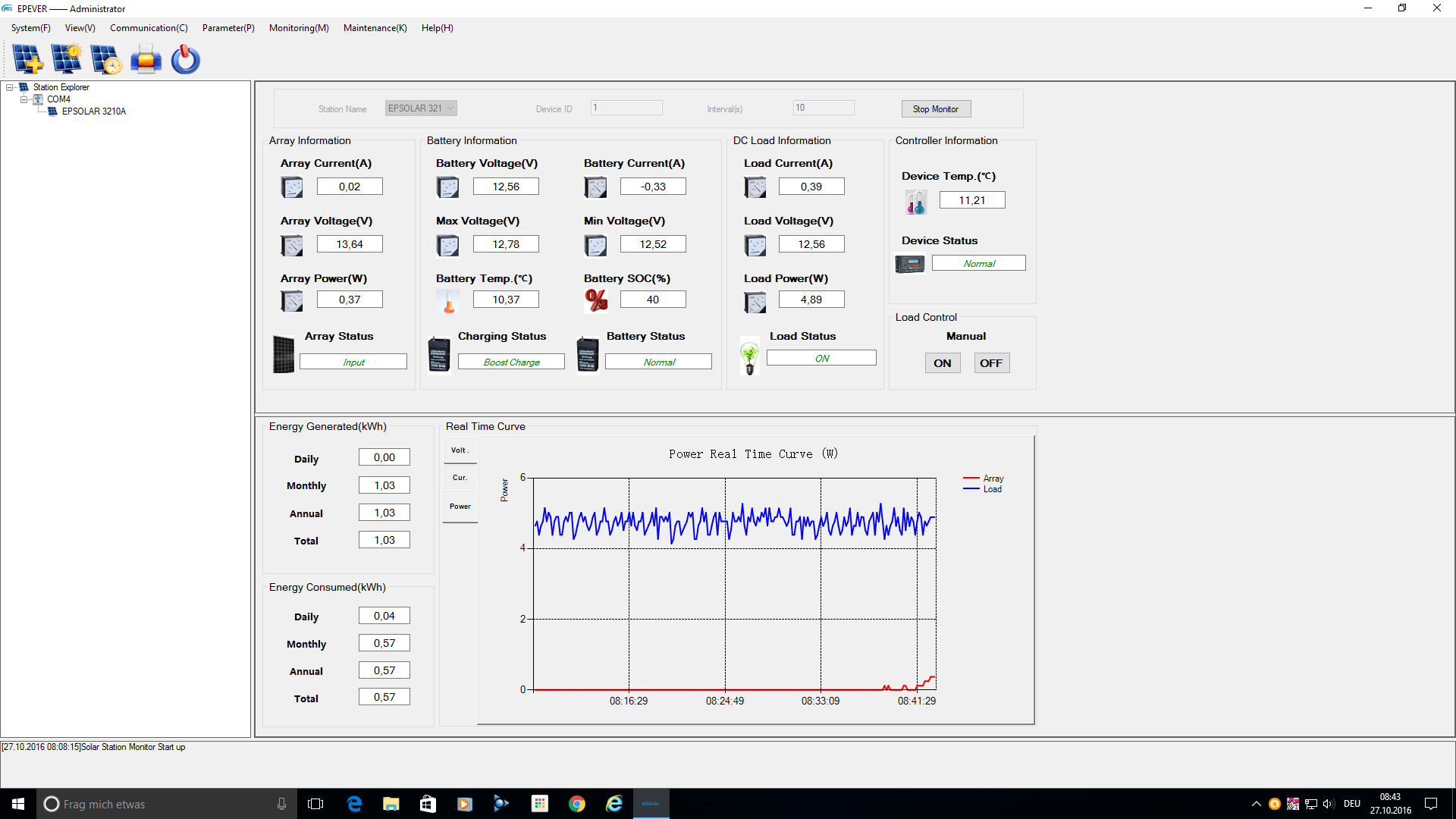
Task: Click the solar panel with clock toolbar icon
Action: click(x=105, y=59)
